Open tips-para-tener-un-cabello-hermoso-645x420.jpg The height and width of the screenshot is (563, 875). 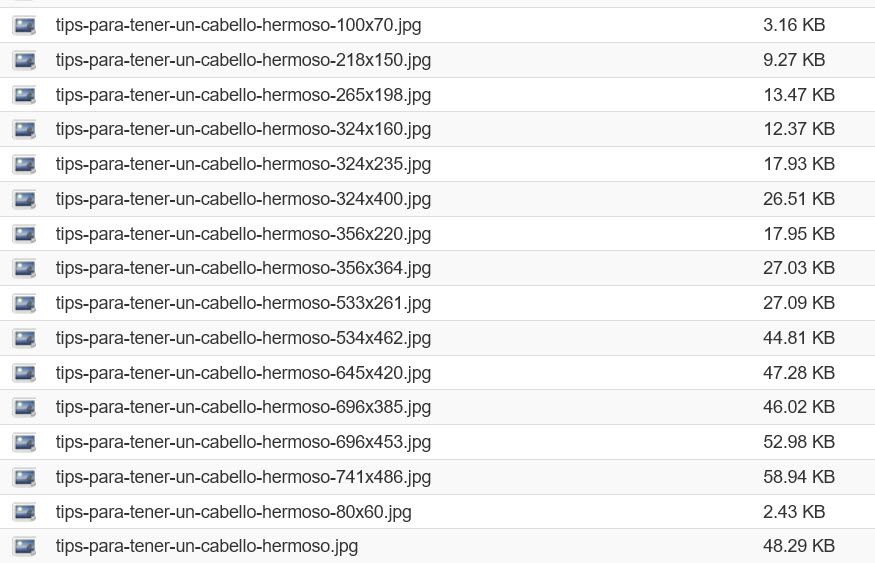[x=243, y=373]
